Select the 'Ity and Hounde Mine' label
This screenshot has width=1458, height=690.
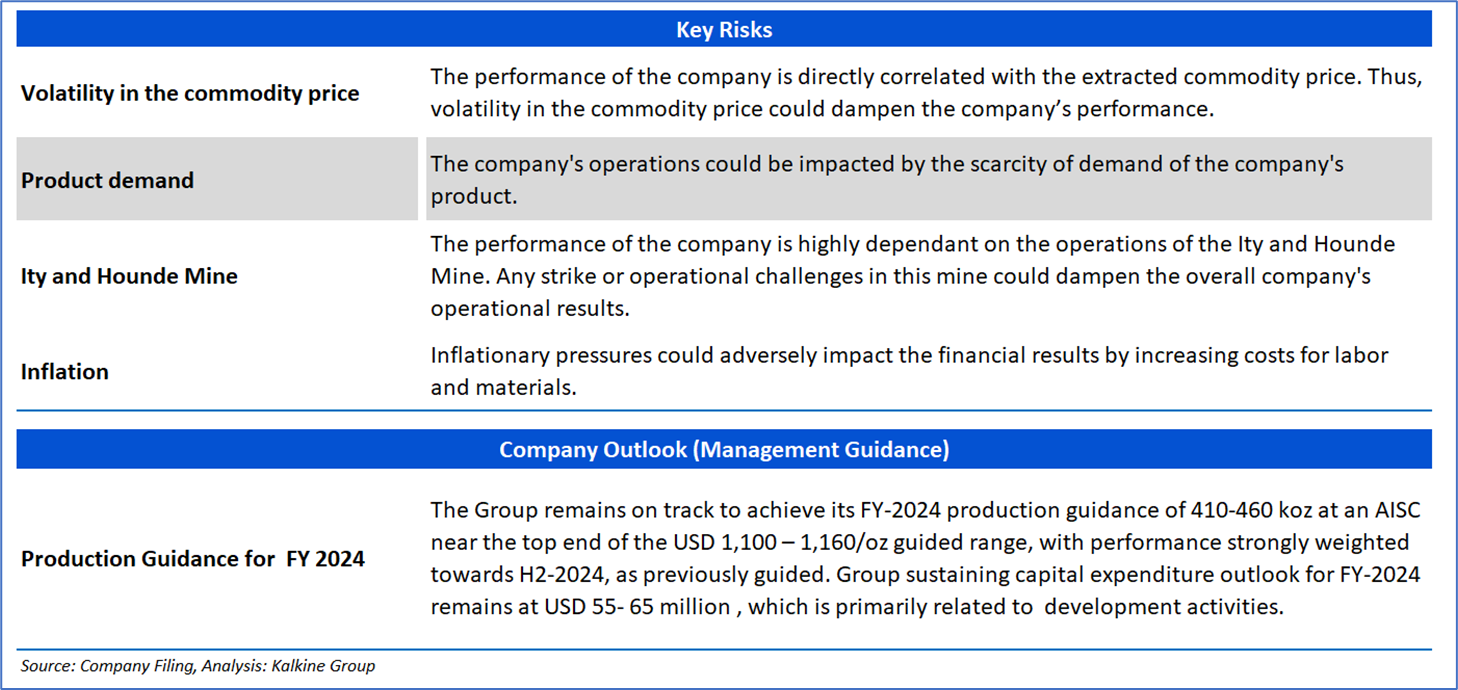pos(130,276)
